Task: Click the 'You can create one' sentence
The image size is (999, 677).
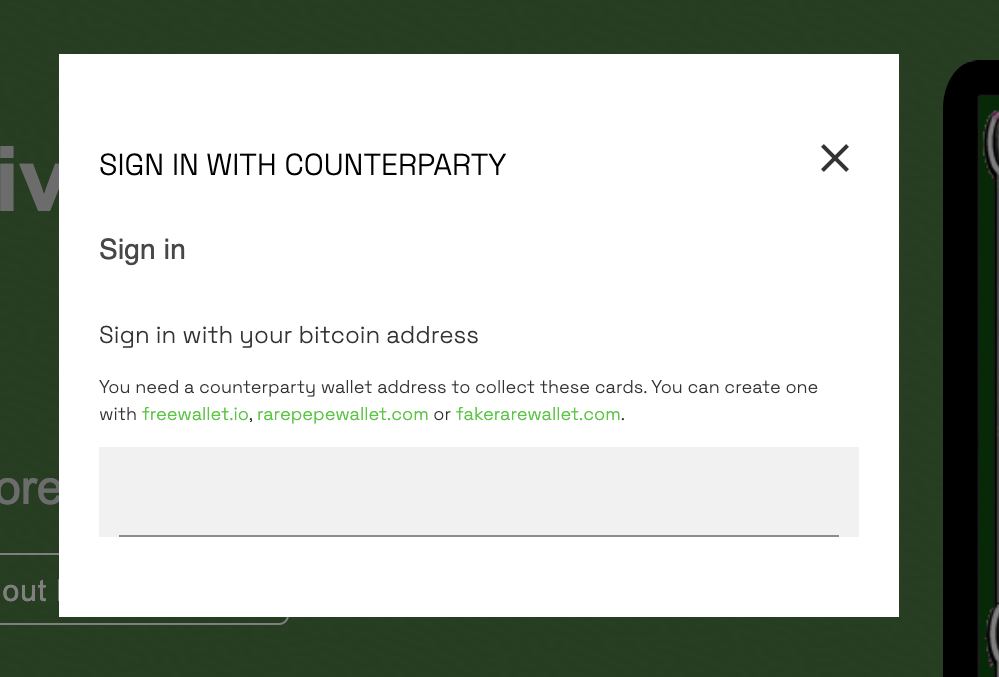Action: coord(735,387)
